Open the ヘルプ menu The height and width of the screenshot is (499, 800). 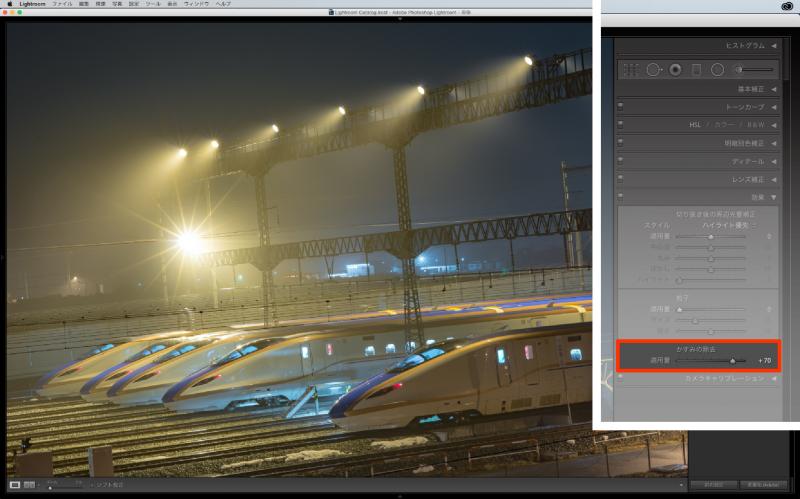tap(223, 4)
